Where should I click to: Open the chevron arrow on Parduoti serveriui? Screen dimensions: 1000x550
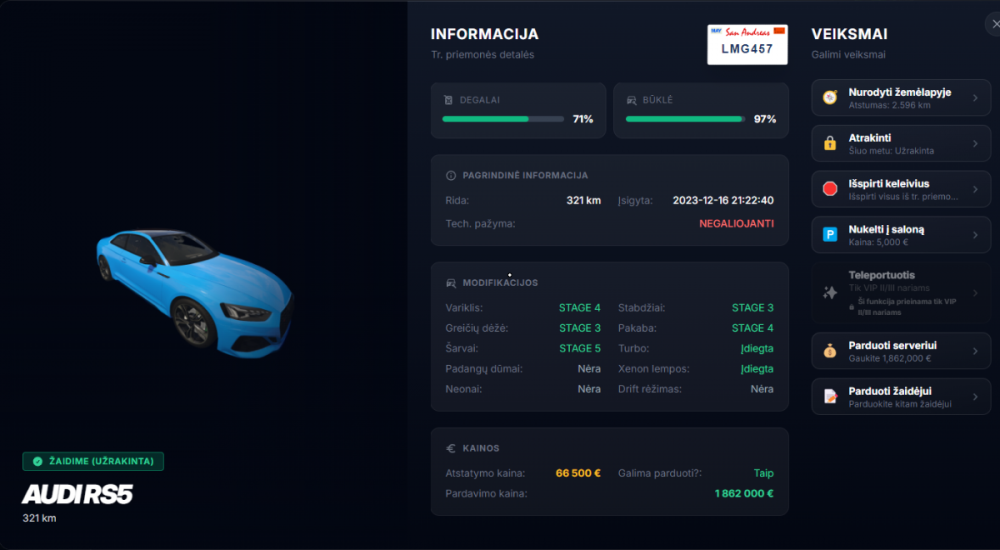tap(975, 351)
